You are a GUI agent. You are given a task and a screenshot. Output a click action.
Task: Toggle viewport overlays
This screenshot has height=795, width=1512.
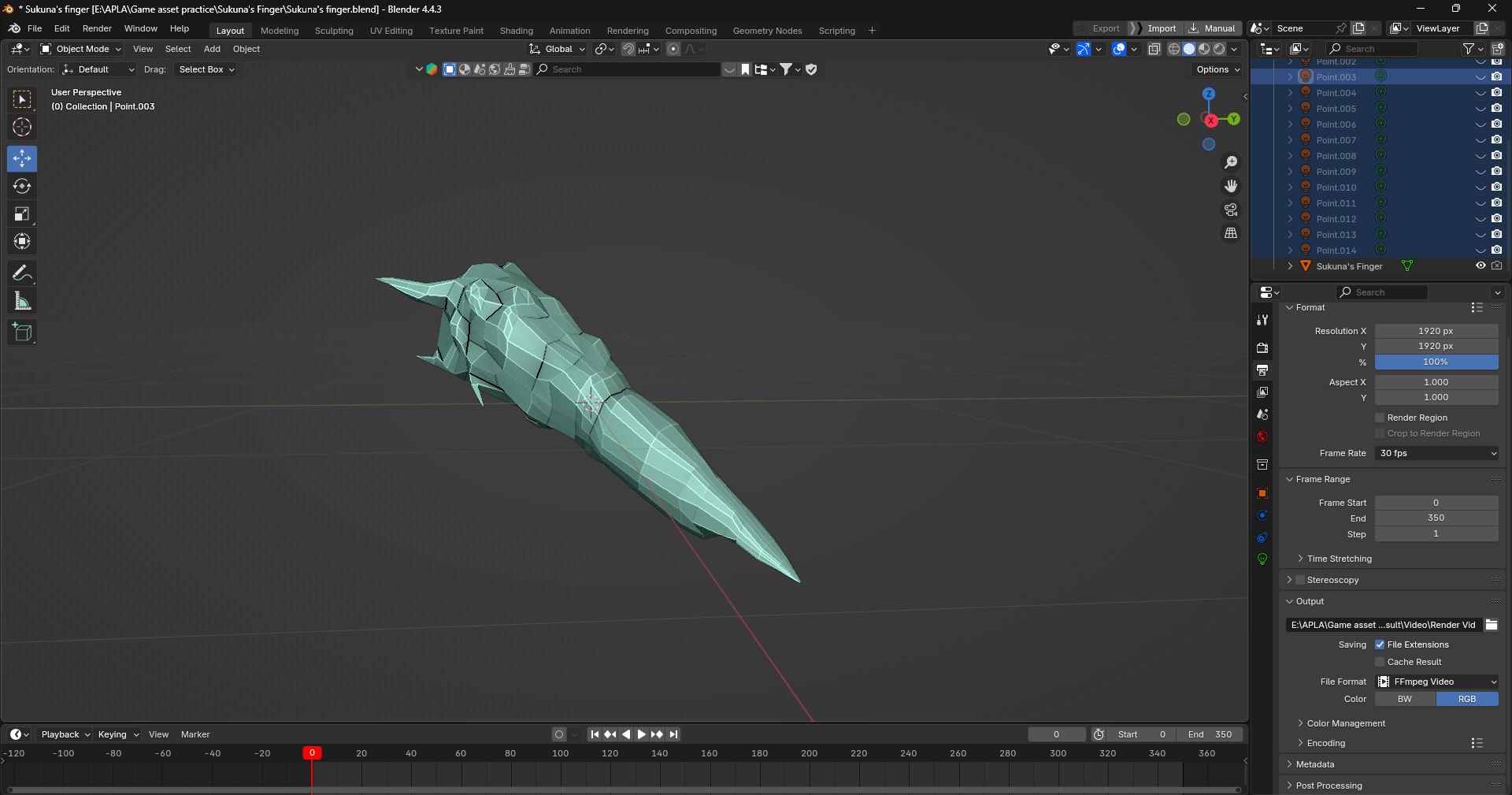[x=1119, y=49]
